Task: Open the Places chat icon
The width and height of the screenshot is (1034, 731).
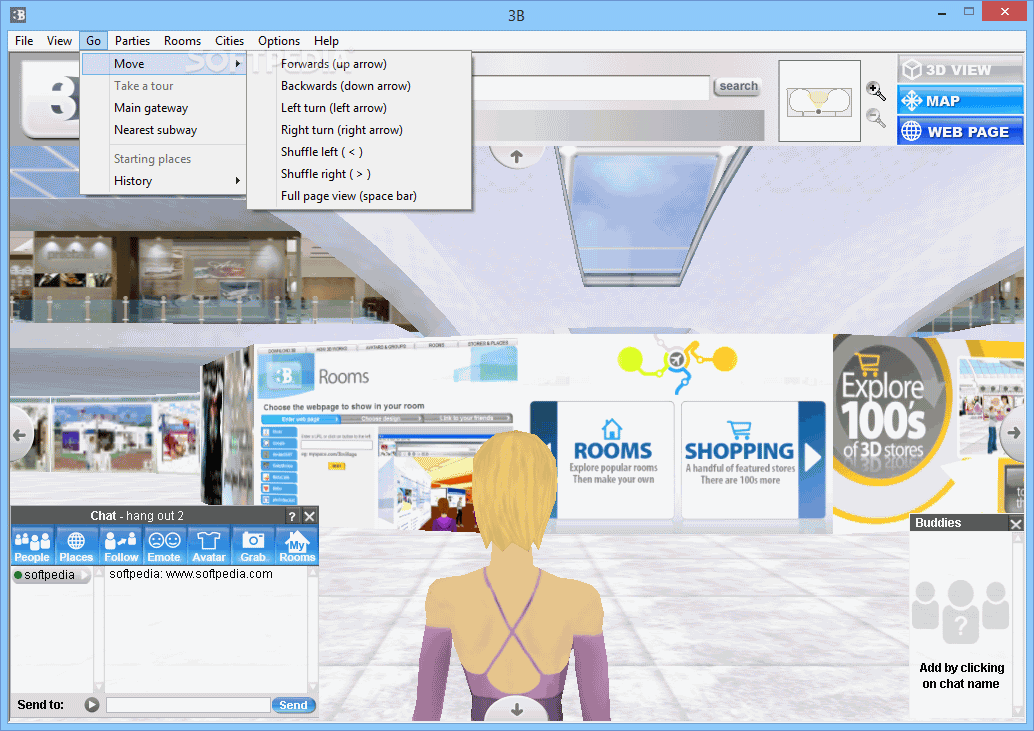Action: 76,545
